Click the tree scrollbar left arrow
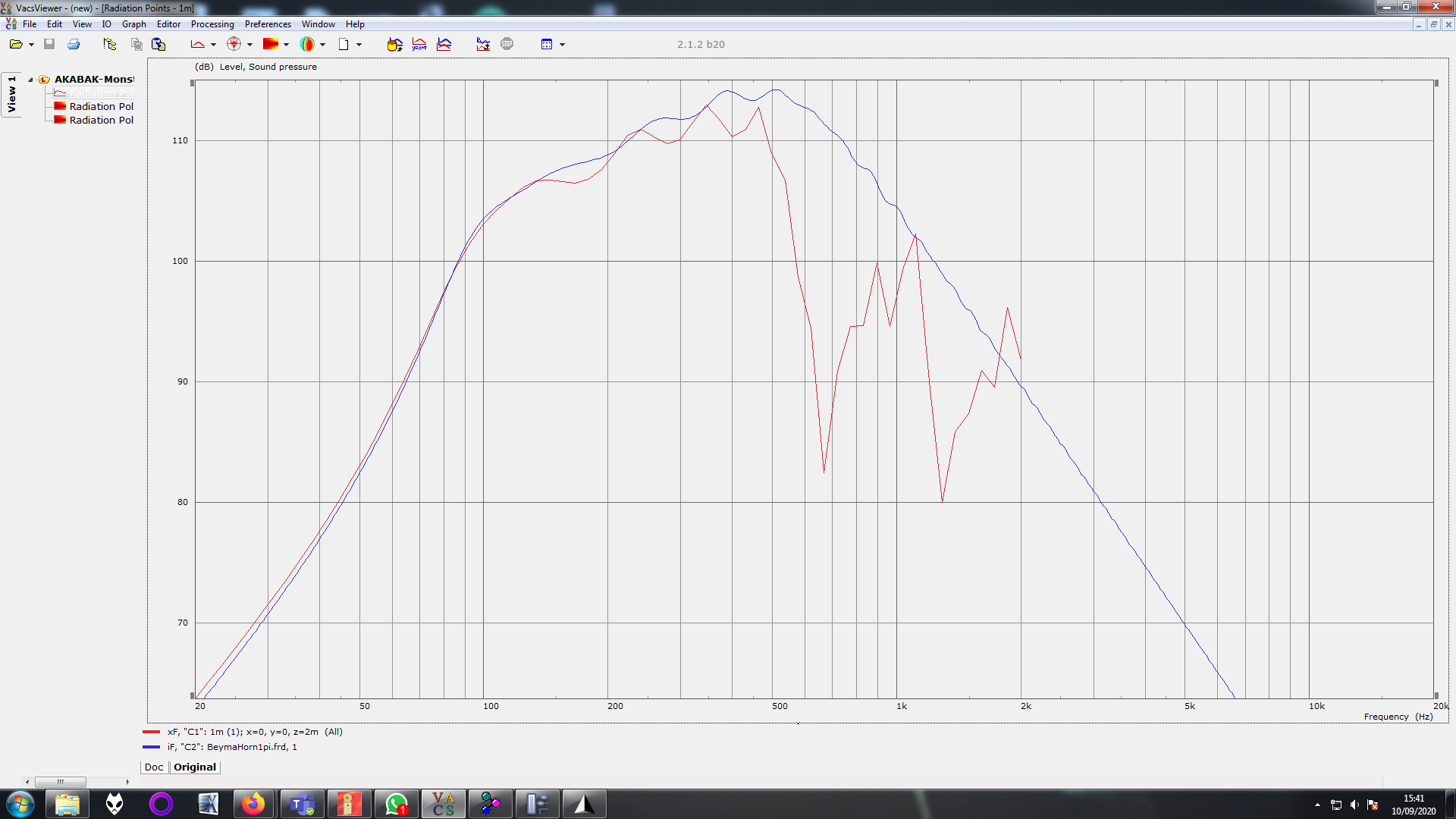Image resolution: width=1456 pixels, height=819 pixels. [x=28, y=782]
